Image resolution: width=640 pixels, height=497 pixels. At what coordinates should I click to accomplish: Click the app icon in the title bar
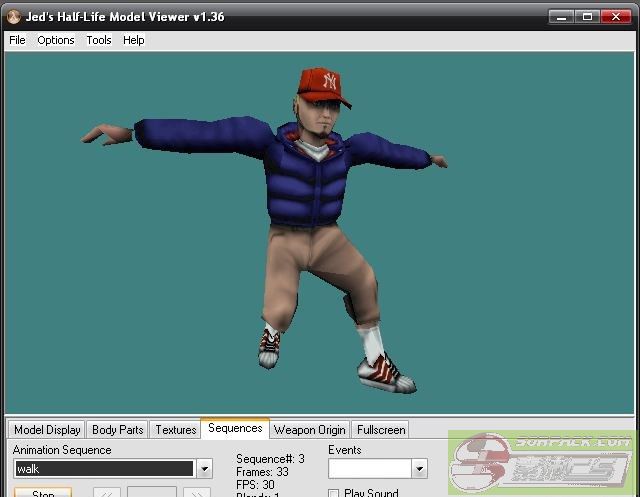coord(12,16)
